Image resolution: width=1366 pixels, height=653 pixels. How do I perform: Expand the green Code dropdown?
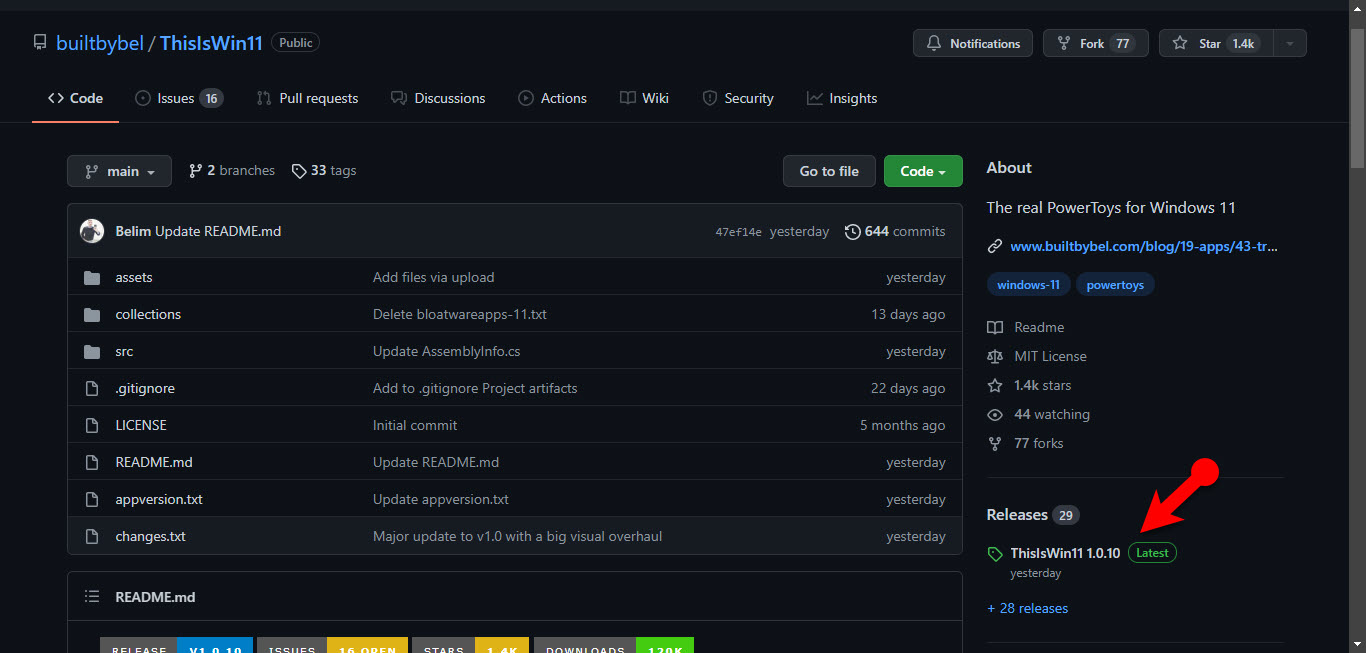(x=922, y=171)
